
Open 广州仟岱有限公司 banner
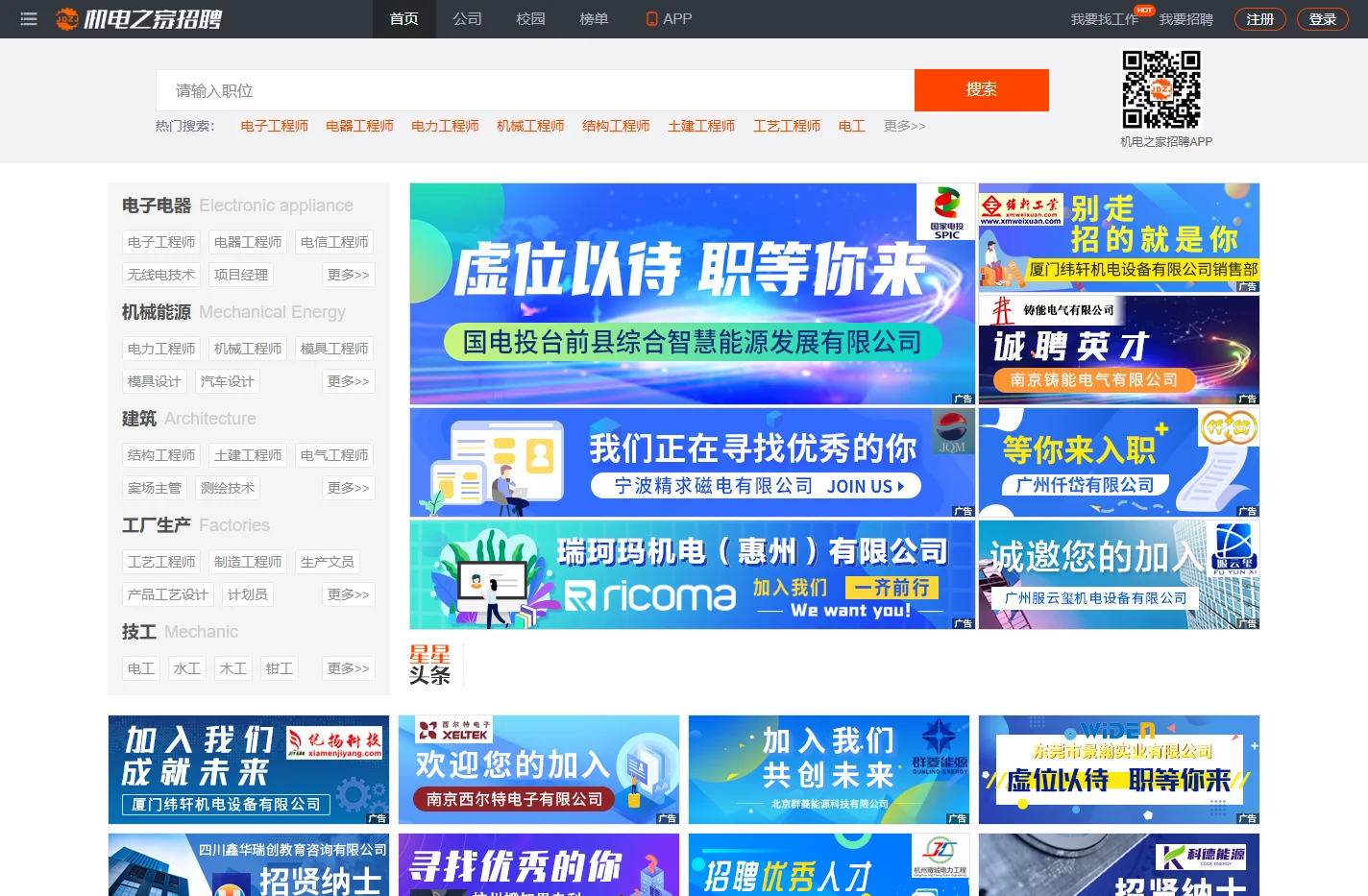tap(1119, 463)
